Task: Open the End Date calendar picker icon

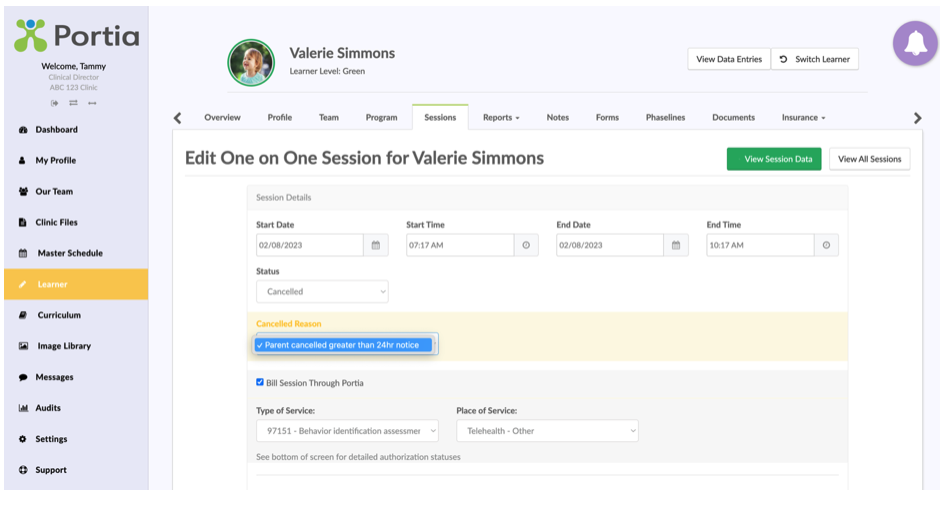Action: coord(676,245)
